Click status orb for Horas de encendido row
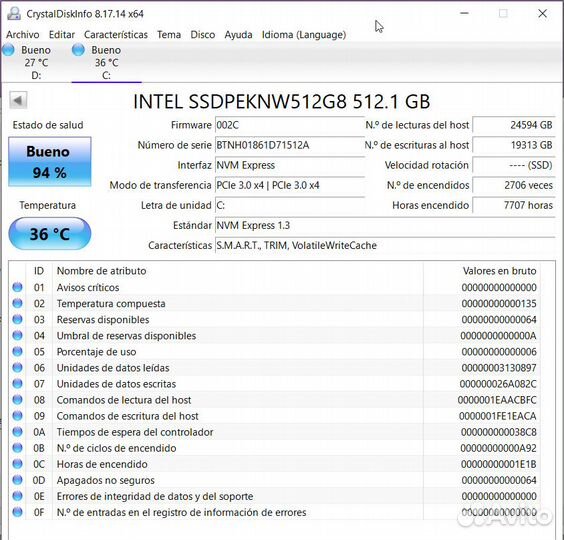 click(x=17, y=464)
